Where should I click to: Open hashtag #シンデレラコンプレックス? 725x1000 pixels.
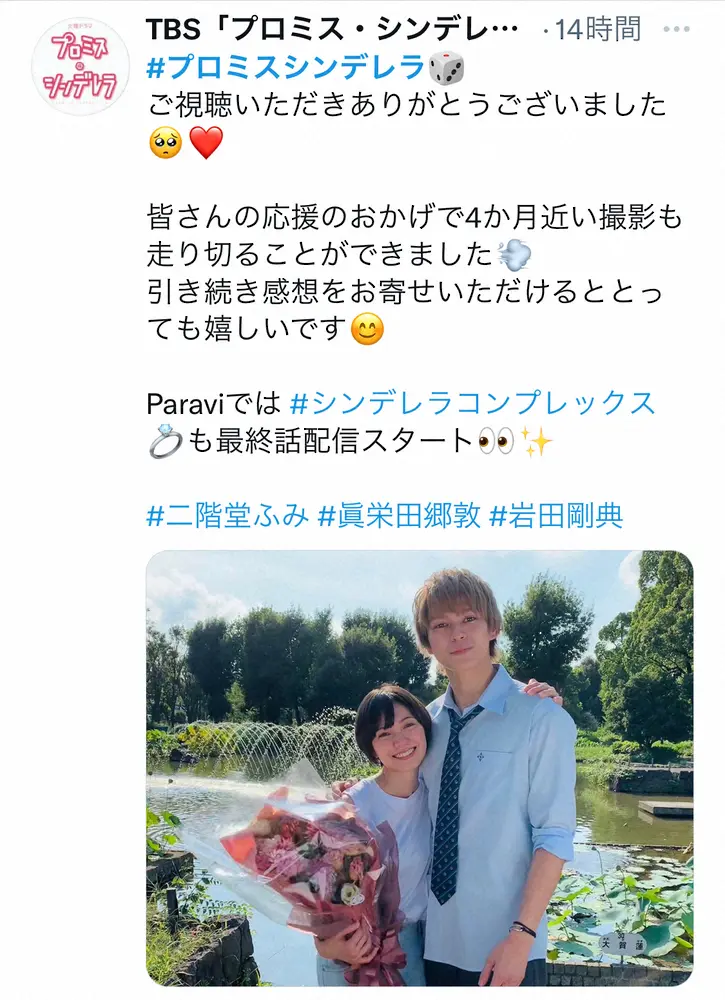472,403
